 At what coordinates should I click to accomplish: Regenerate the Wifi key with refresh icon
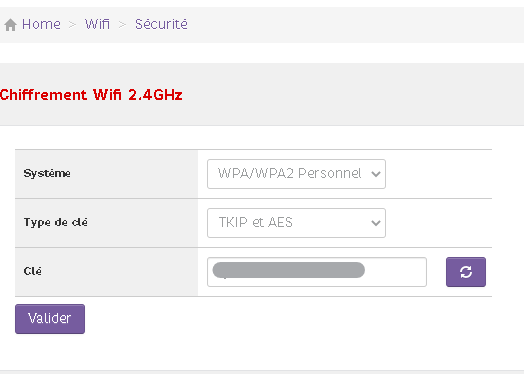tap(466, 272)
